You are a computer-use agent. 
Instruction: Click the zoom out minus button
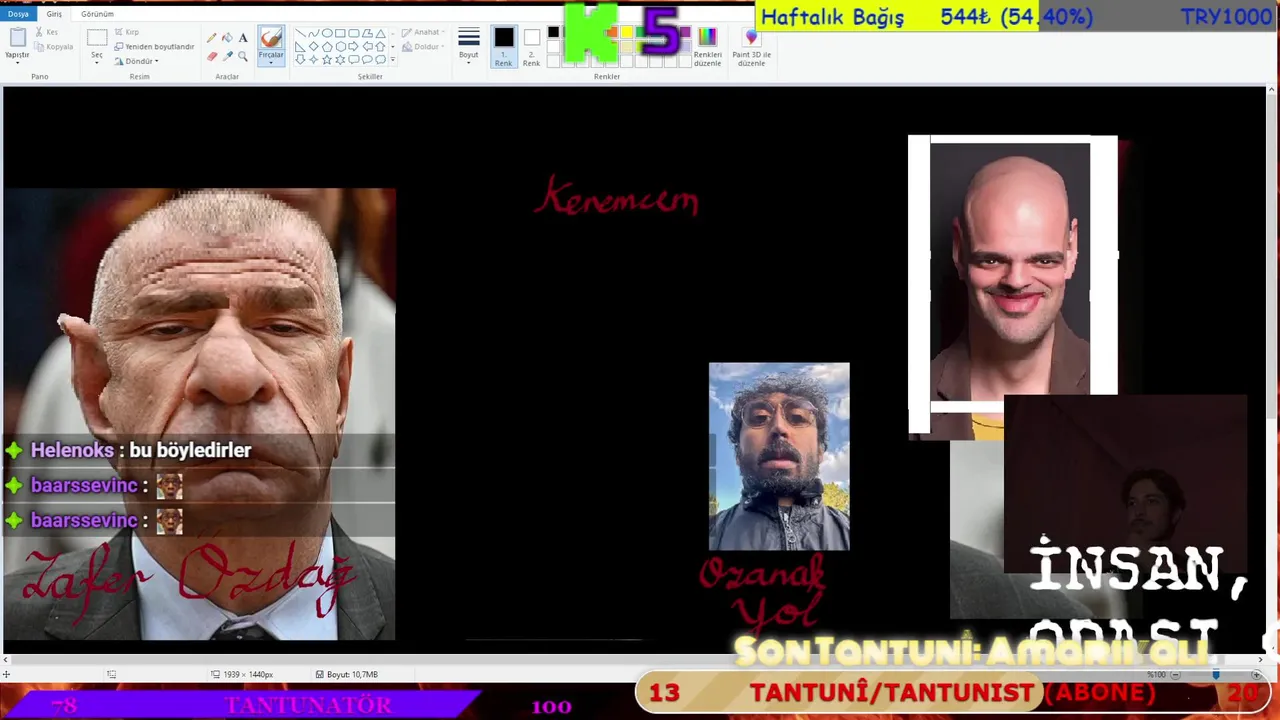[x=1175, y=675]
